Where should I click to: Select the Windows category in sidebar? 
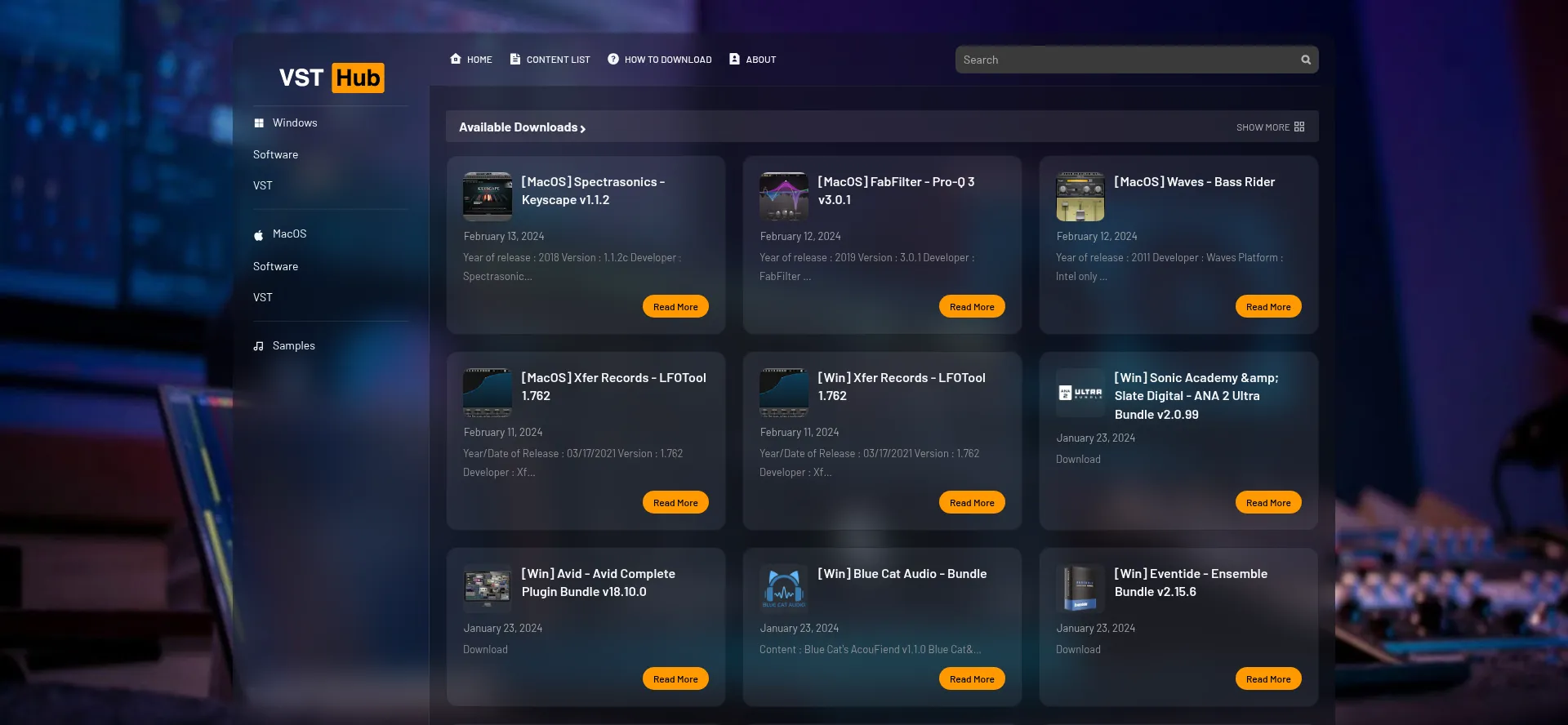[285, 122]
